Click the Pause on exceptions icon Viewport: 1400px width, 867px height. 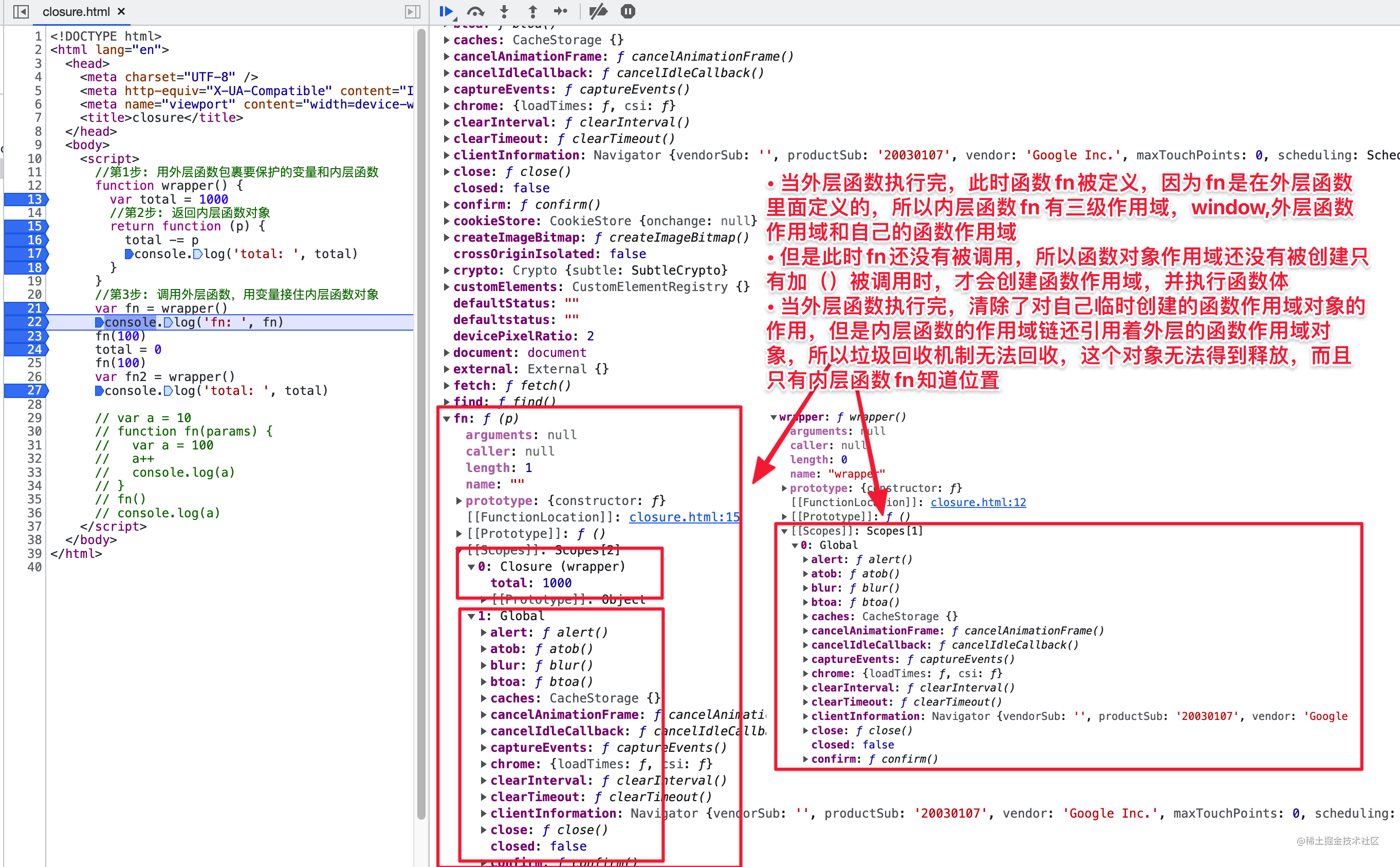point(628,11)
